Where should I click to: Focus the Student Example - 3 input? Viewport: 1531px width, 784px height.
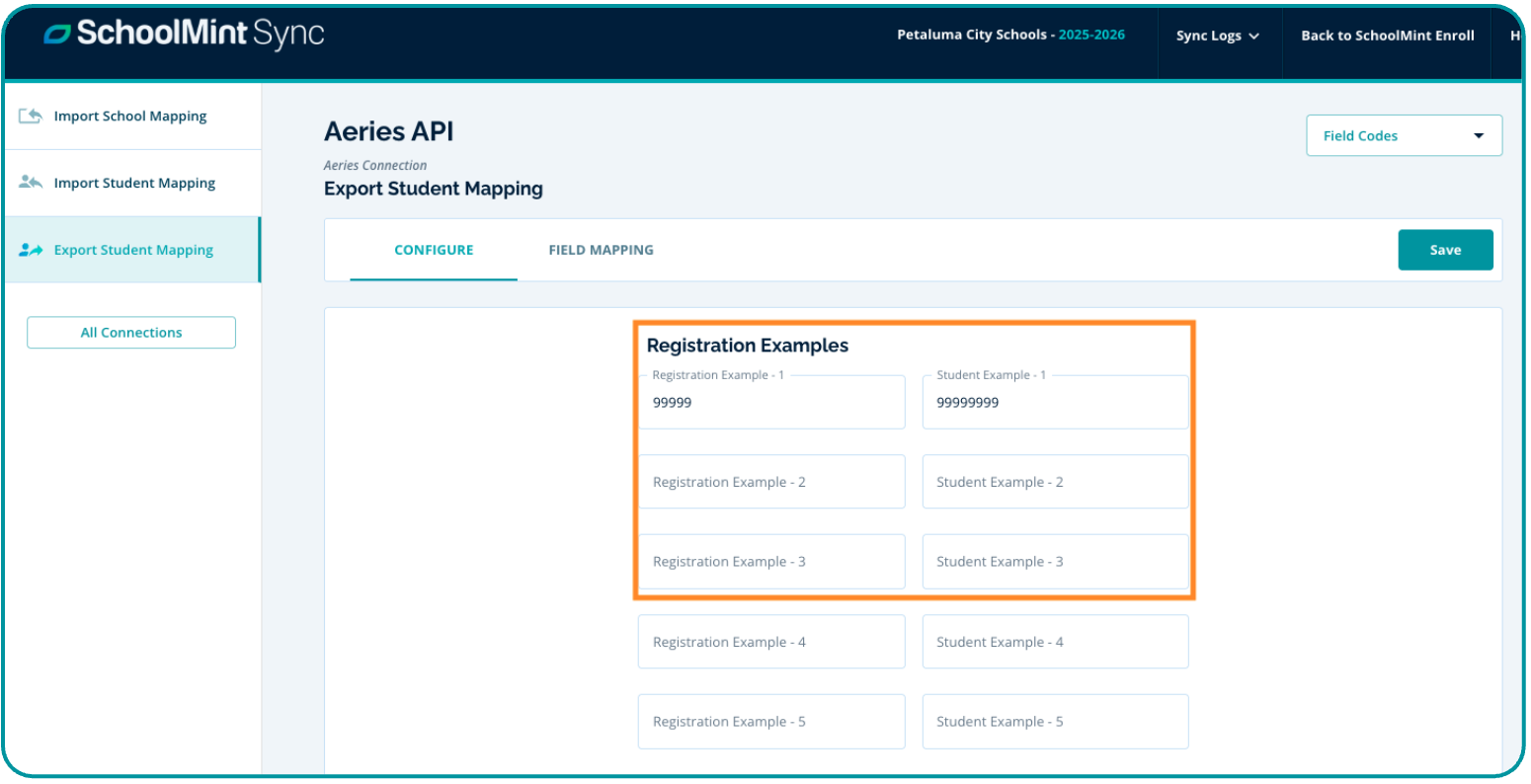click(1055, 562)
